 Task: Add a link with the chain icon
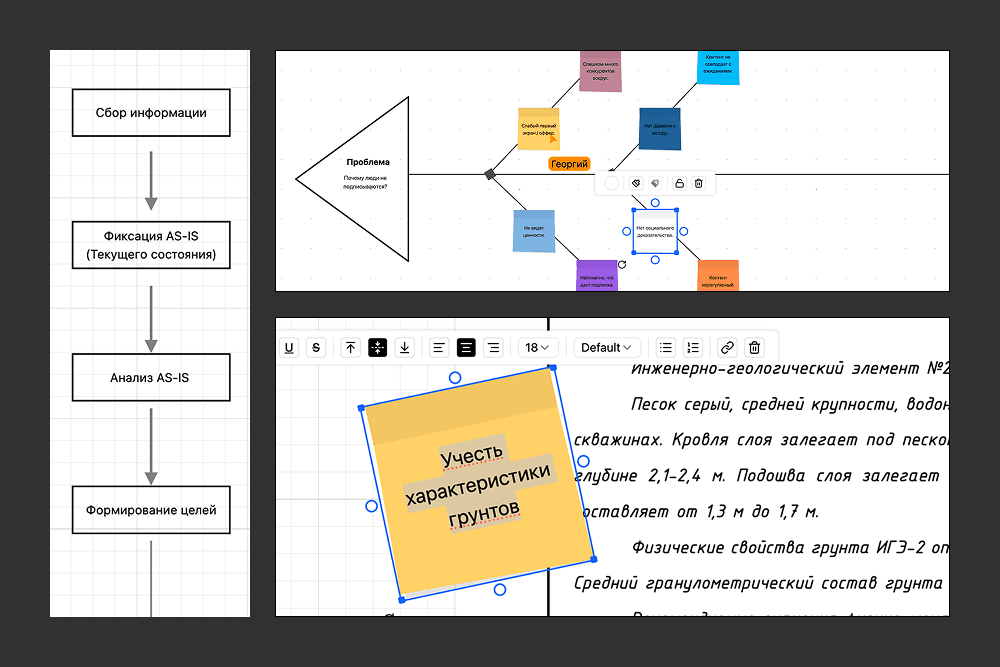[728, 348]
